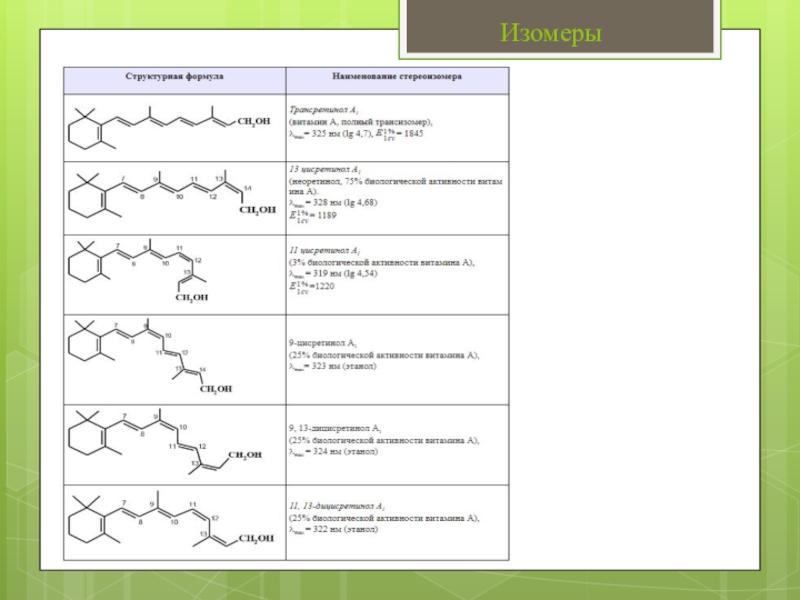Click the 1189 extinction value text

click(327, 215)
